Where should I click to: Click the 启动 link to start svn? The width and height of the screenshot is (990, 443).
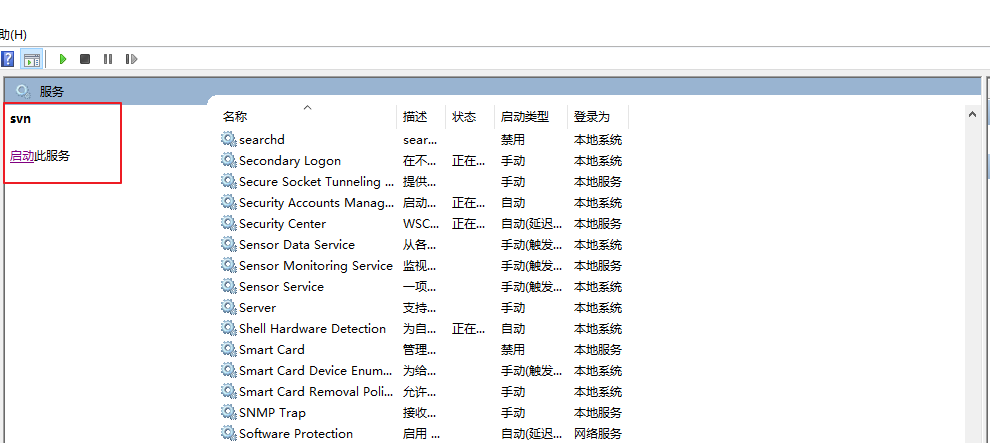pyautogui.click(x=22, y=156)
